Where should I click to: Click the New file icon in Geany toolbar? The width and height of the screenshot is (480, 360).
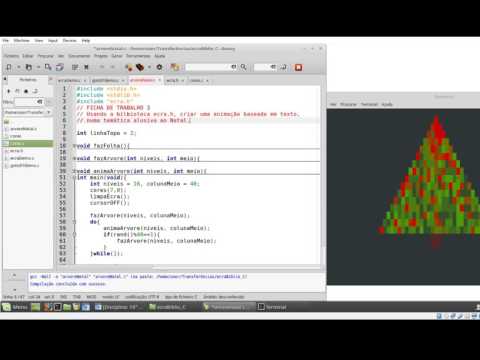click(x=9, y=67)
